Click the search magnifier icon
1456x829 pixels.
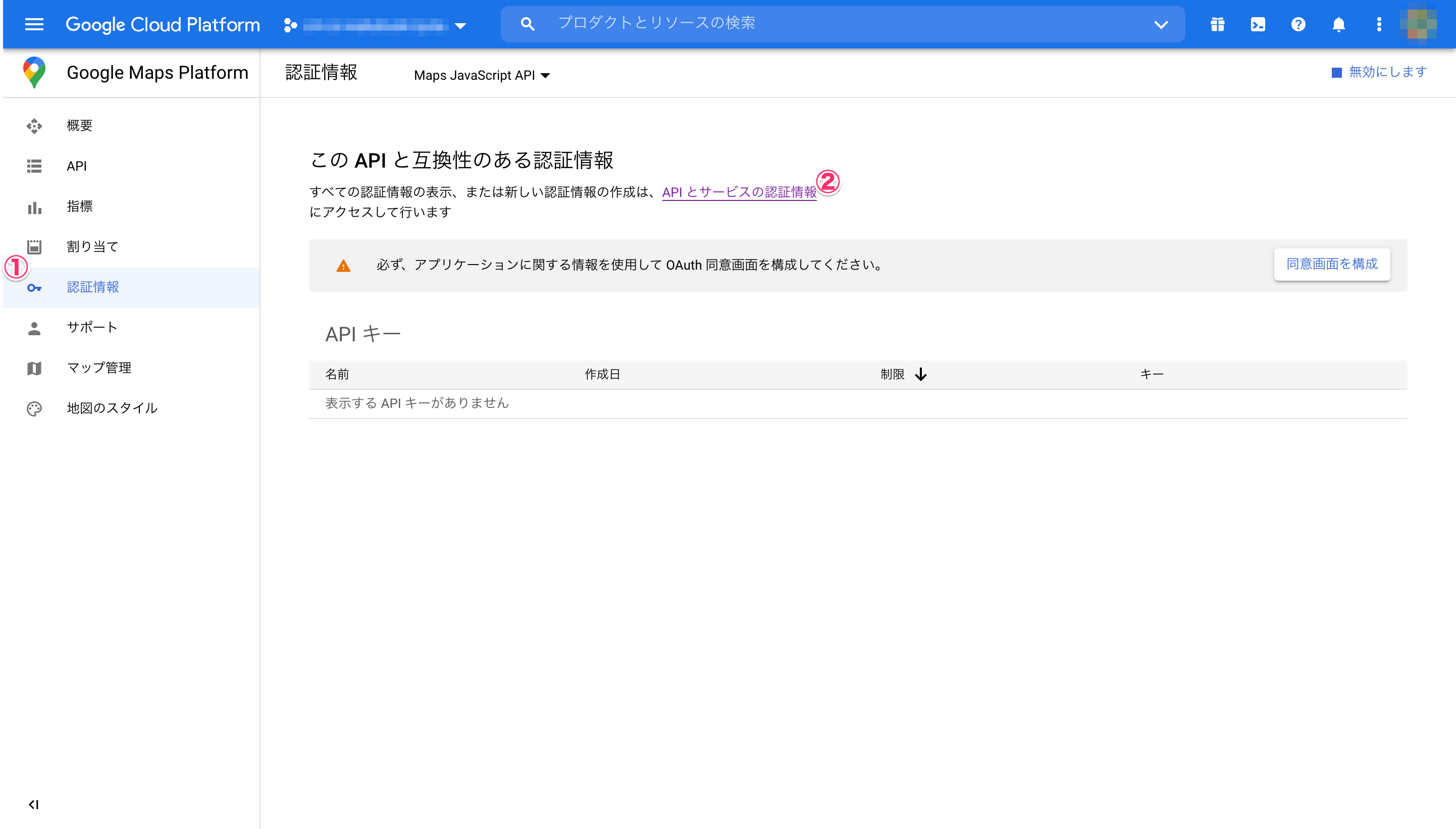(527, 24)
